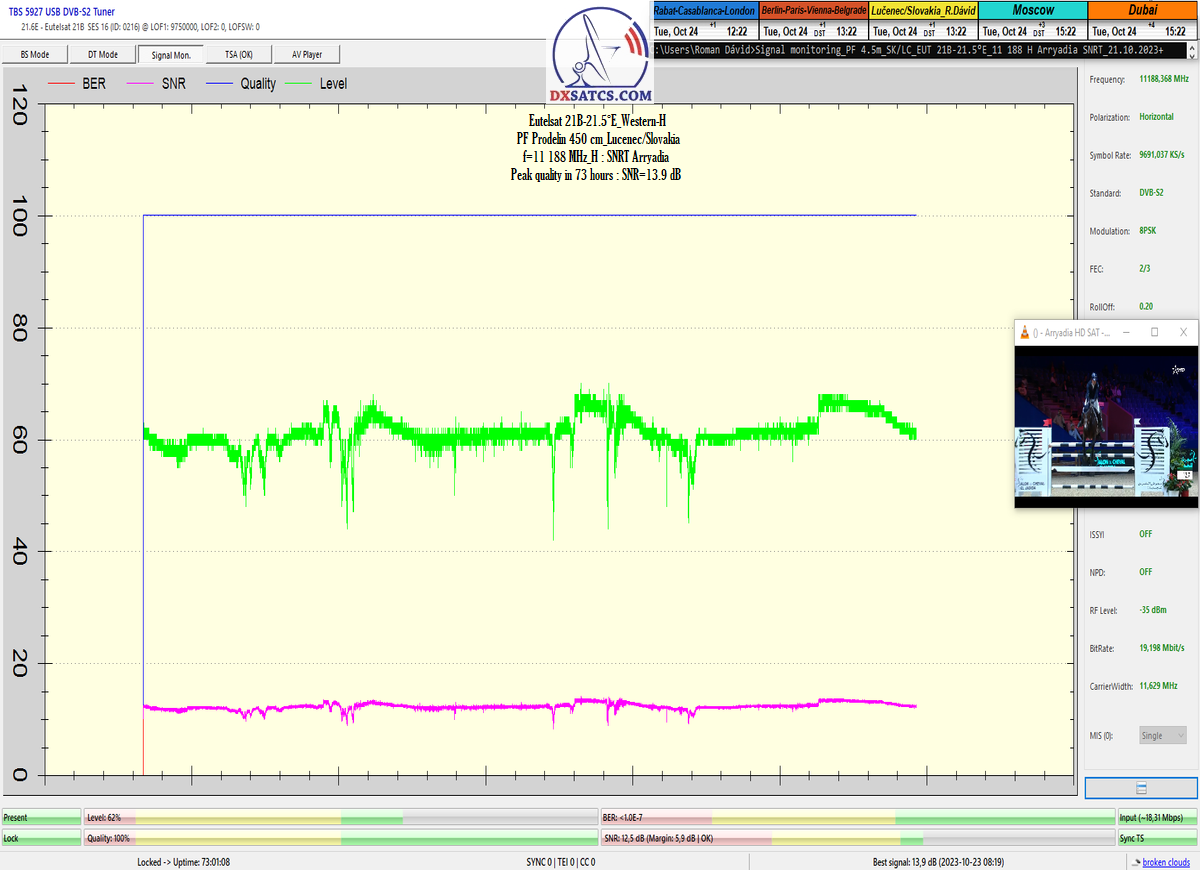This screenshot has height=870, width=1200.
Task: Open the broken clouds weather link
Action: pos(1166,861)
